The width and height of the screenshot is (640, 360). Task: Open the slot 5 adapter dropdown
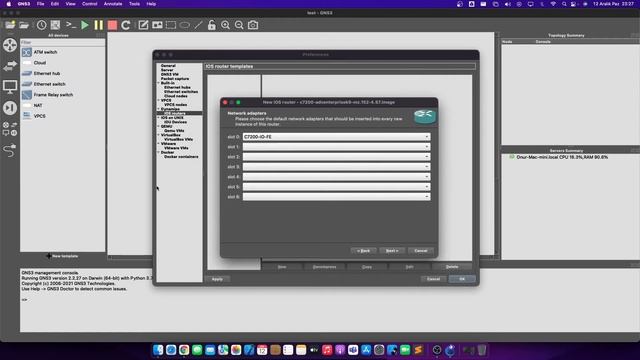[x=336, y=187]
